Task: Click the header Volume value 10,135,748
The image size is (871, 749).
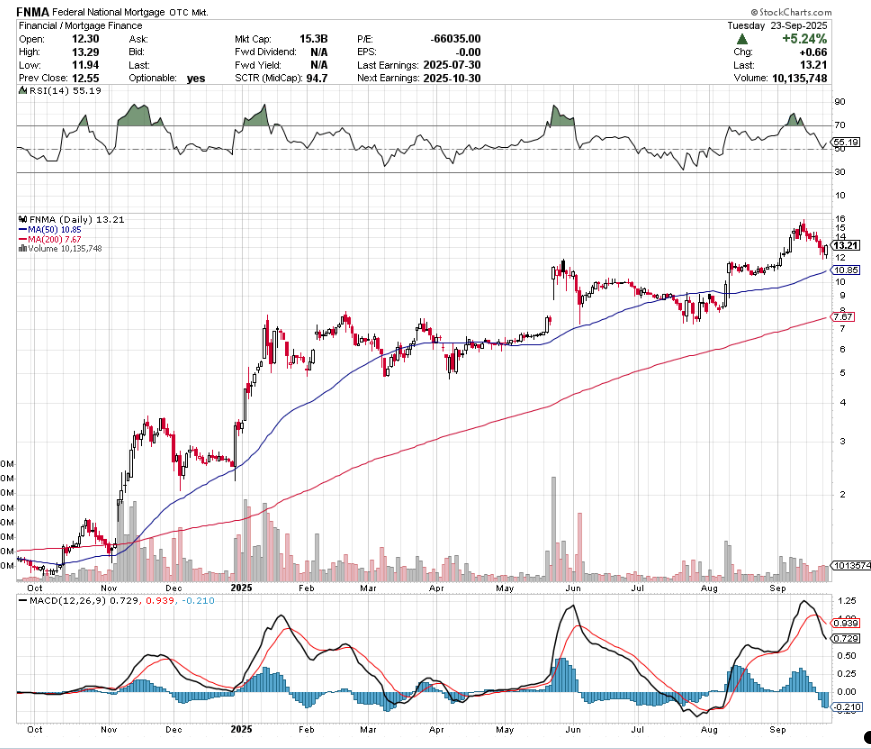Action: 799,78
